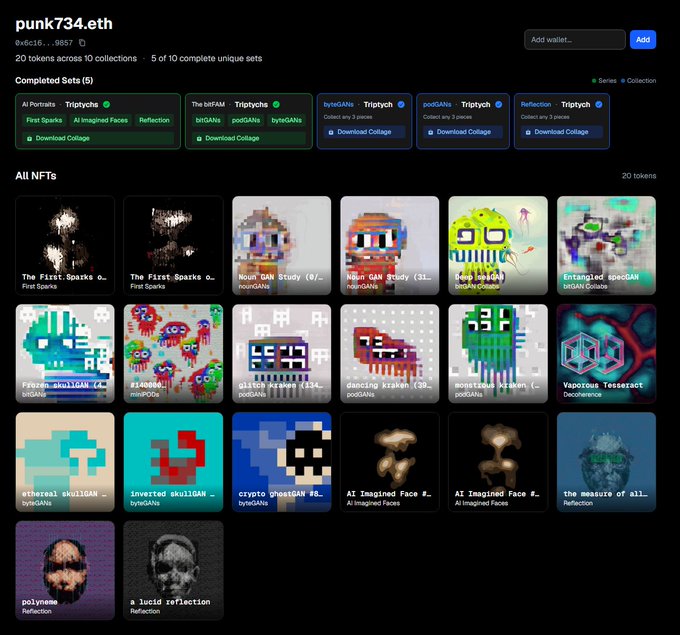Select the AI Imagined Faces tag
The height and width of the screenshot is (635, 680).
101,120
